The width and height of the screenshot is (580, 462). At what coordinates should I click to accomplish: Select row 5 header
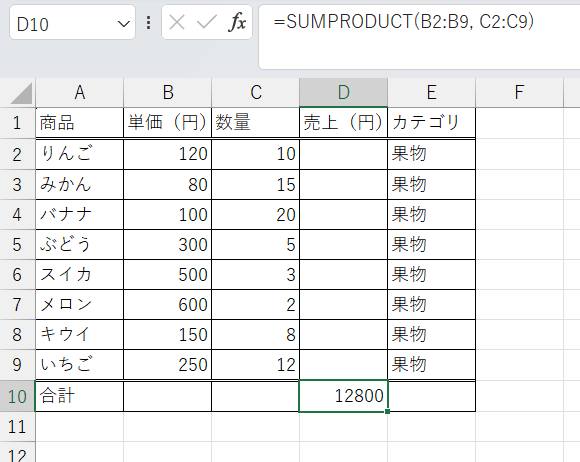pyautogui.click(x=17, y=245)
